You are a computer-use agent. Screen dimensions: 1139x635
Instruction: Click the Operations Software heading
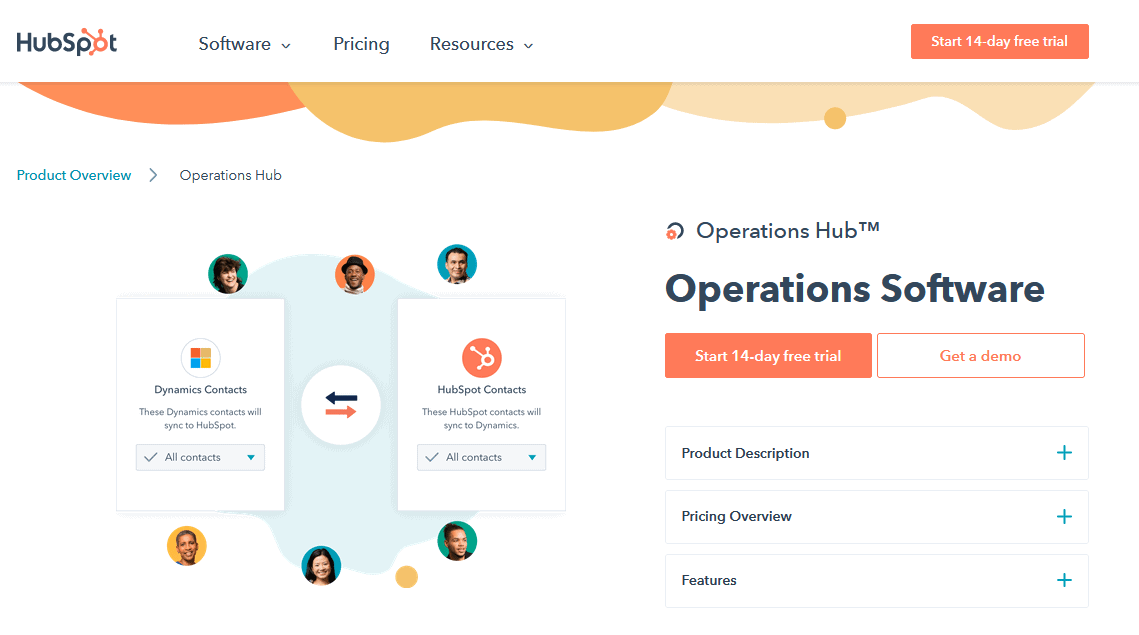click(x=855, y=288)
